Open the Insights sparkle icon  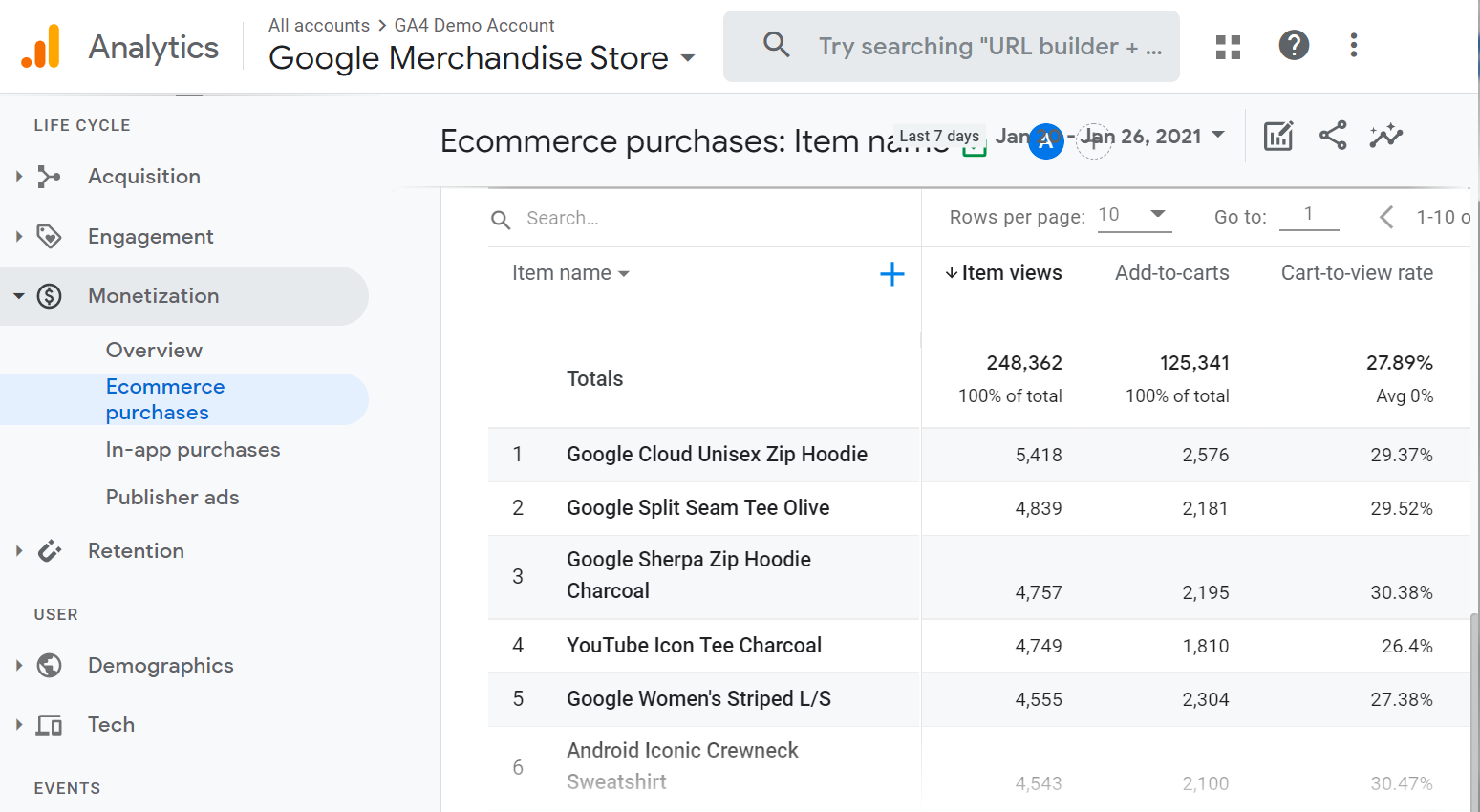pos(1385,136)
